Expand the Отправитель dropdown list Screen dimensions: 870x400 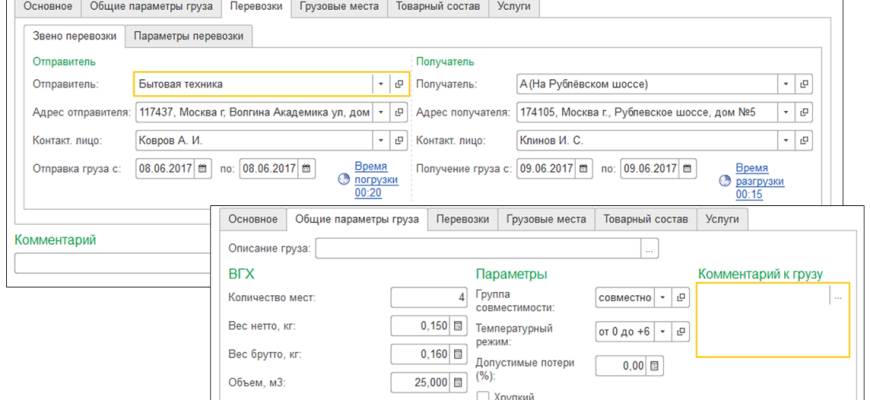[380, 85]
